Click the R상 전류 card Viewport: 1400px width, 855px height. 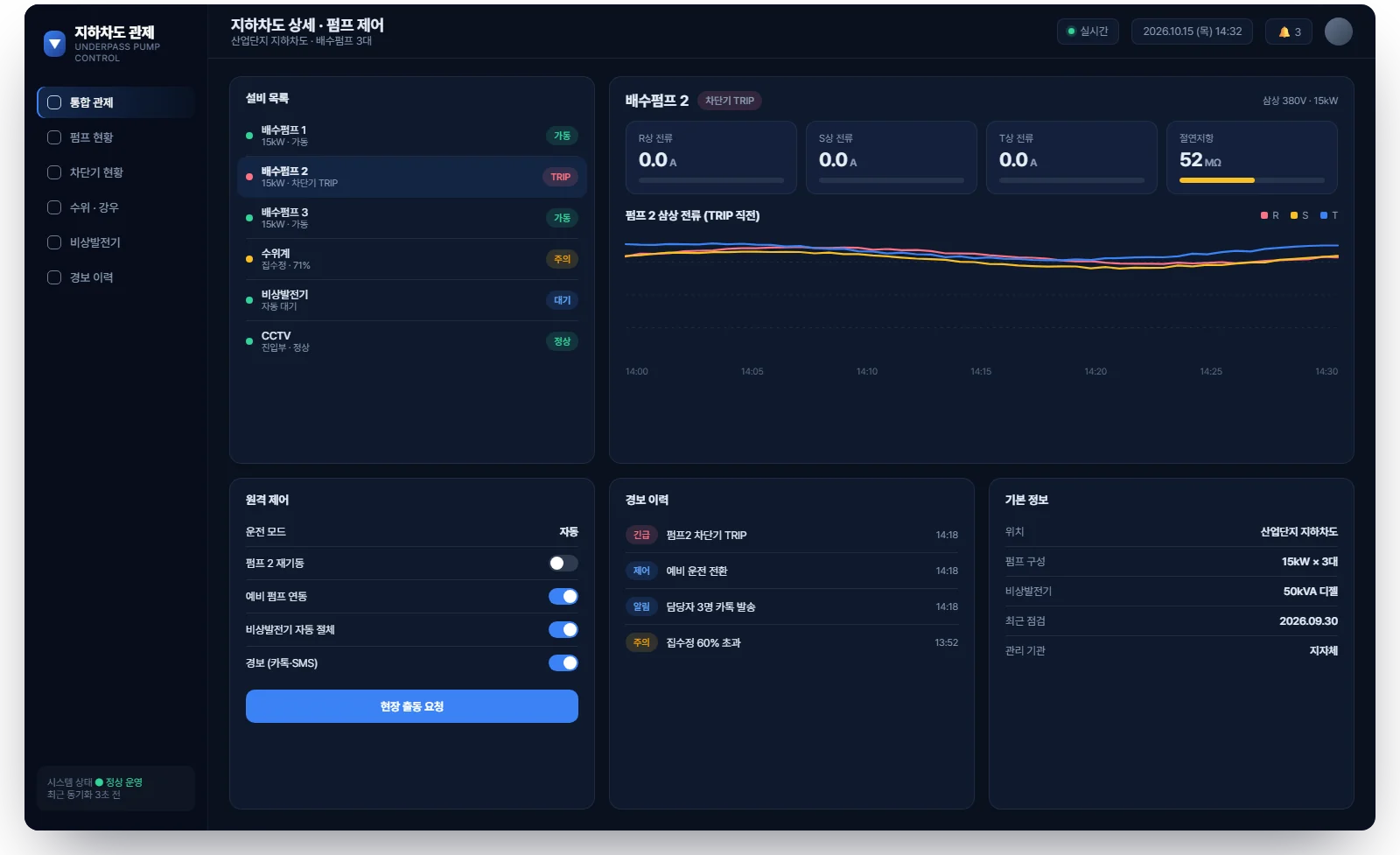711,158
